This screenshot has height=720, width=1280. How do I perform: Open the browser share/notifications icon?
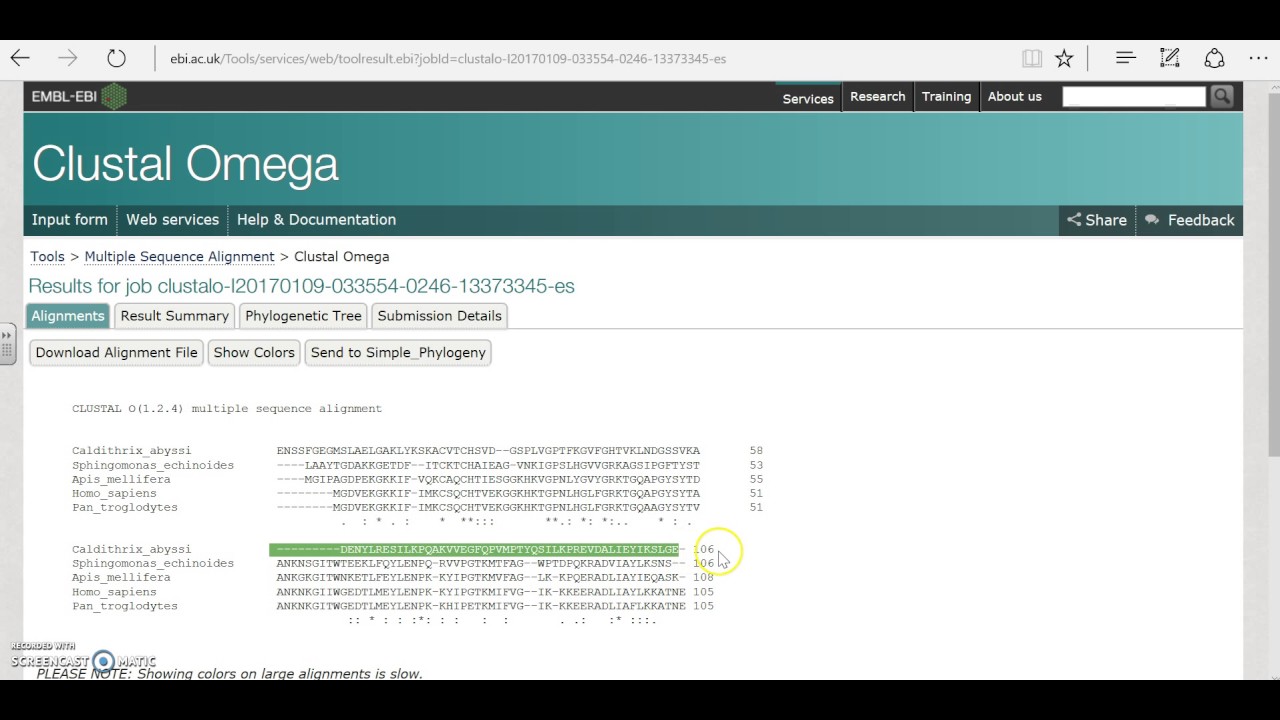pyautogui.click(x=1214, y=58)
